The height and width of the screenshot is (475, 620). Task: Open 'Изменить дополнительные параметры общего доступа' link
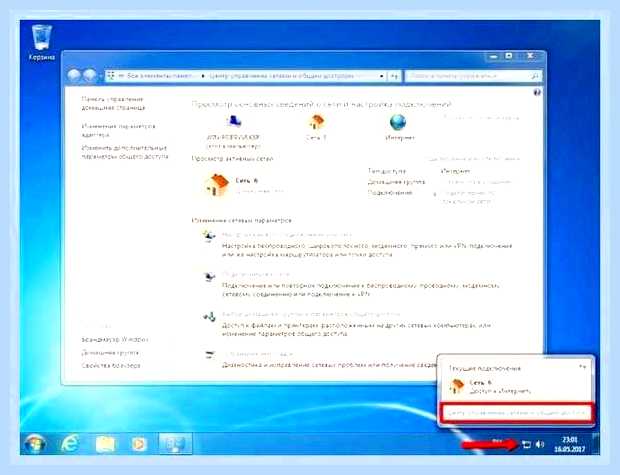click(125, 152)
